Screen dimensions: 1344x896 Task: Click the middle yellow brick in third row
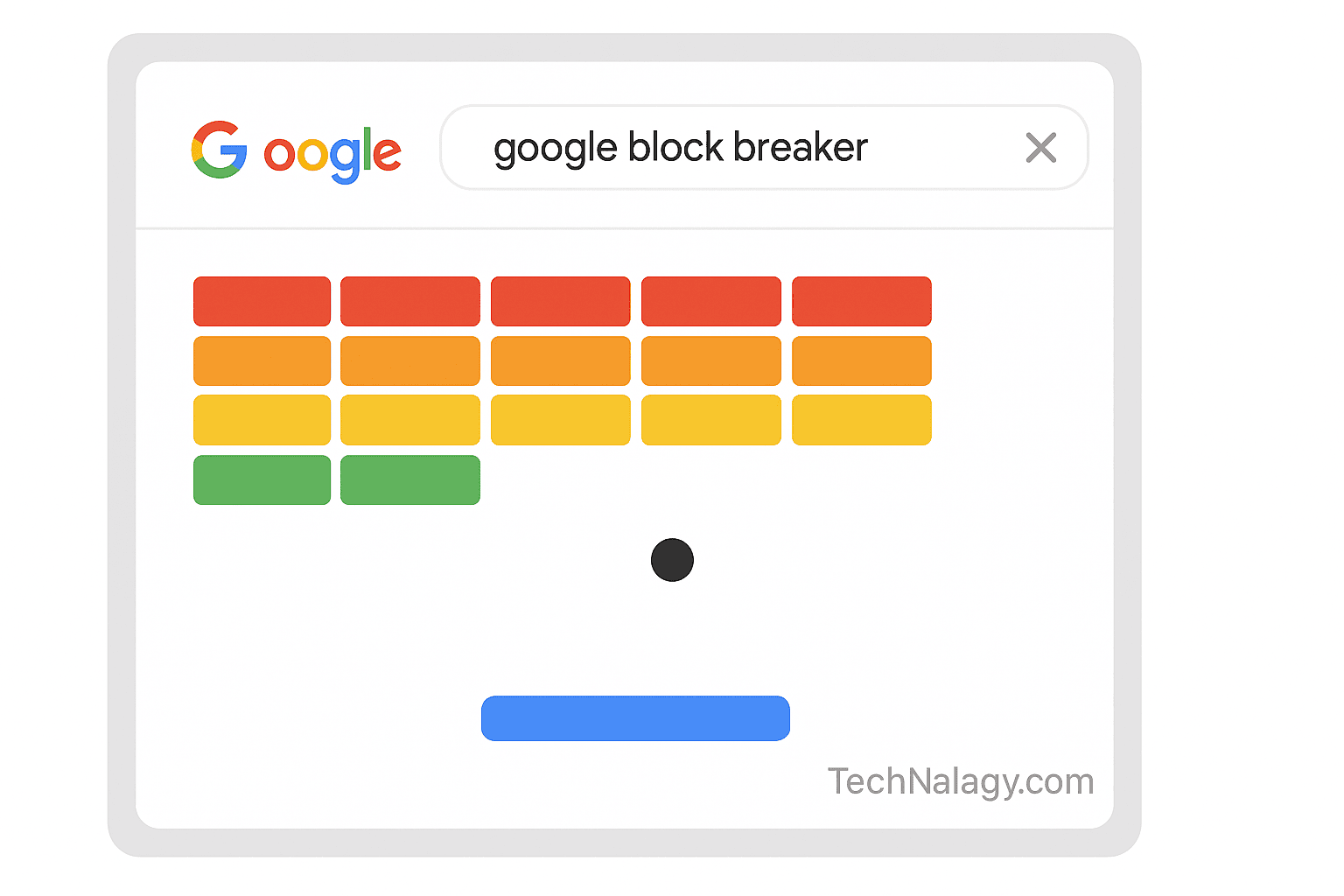pyautogui.click(x=560, y=420)
